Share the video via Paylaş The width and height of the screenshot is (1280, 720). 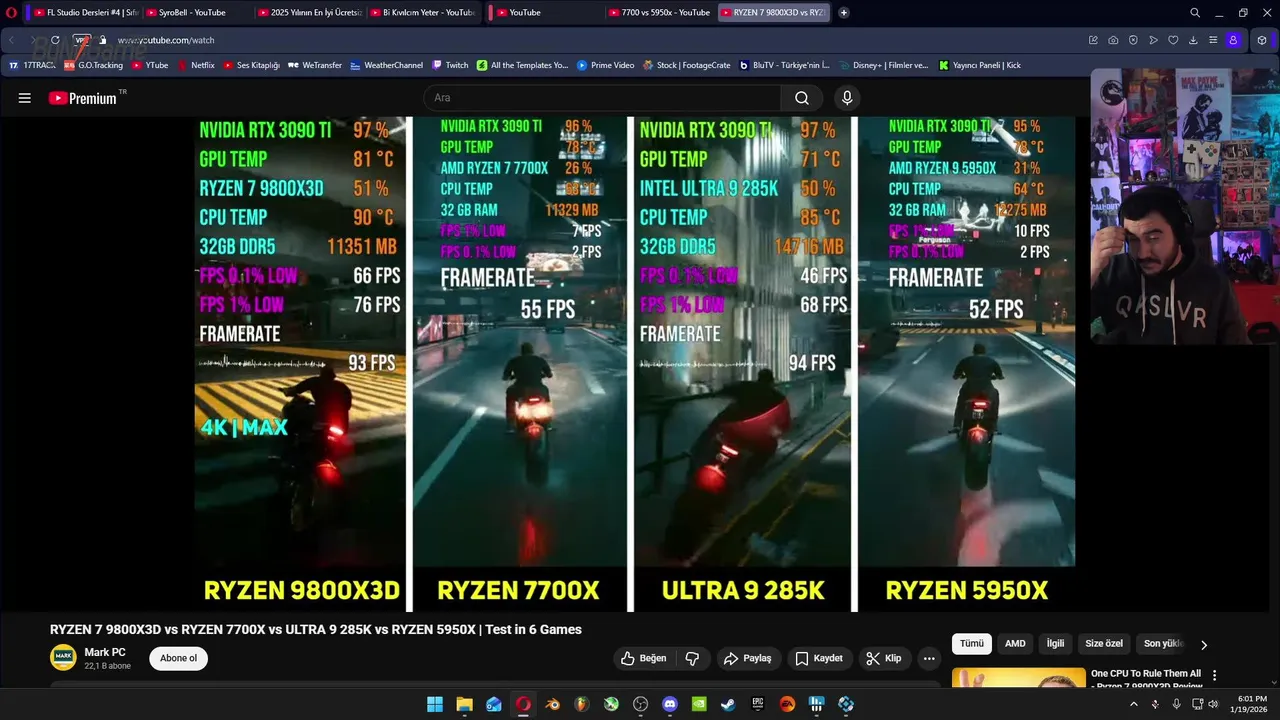pos(747,658)
